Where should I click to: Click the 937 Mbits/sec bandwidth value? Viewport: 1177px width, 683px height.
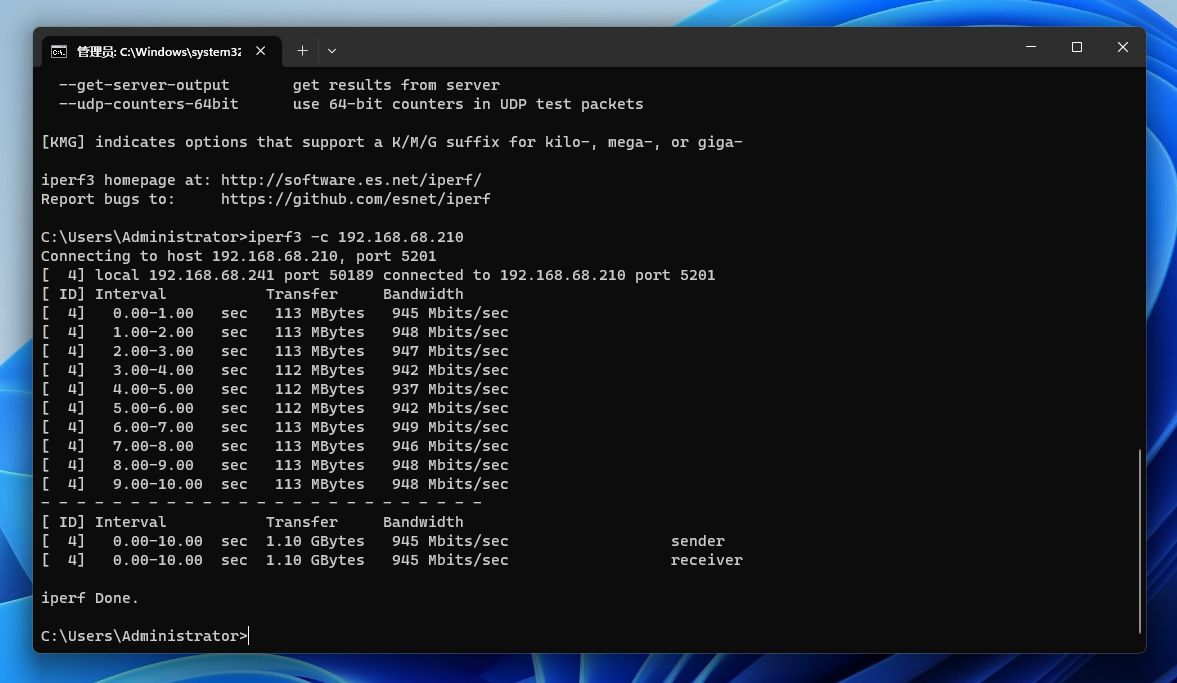pos(450,389)
